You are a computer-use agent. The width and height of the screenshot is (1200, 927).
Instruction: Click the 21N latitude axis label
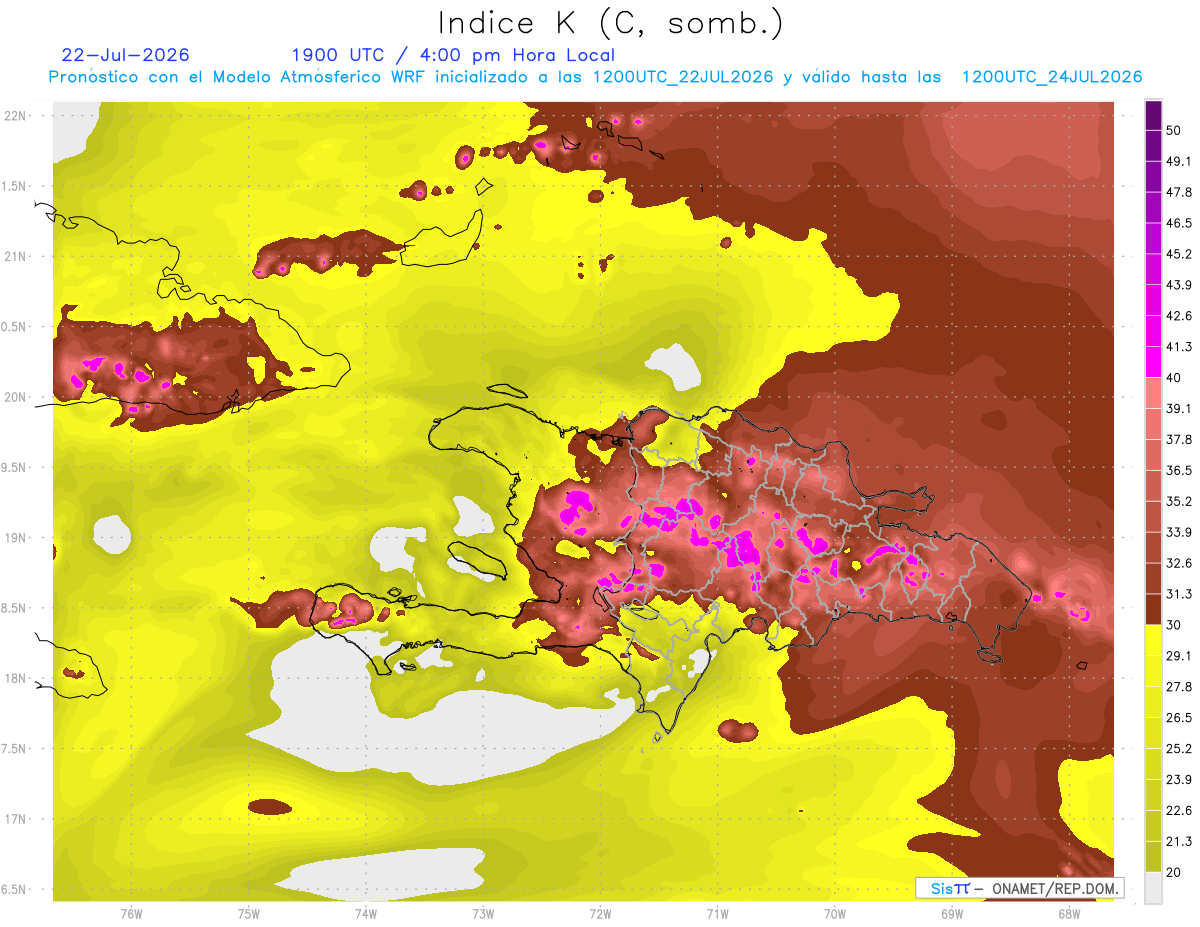coord(15,256)
